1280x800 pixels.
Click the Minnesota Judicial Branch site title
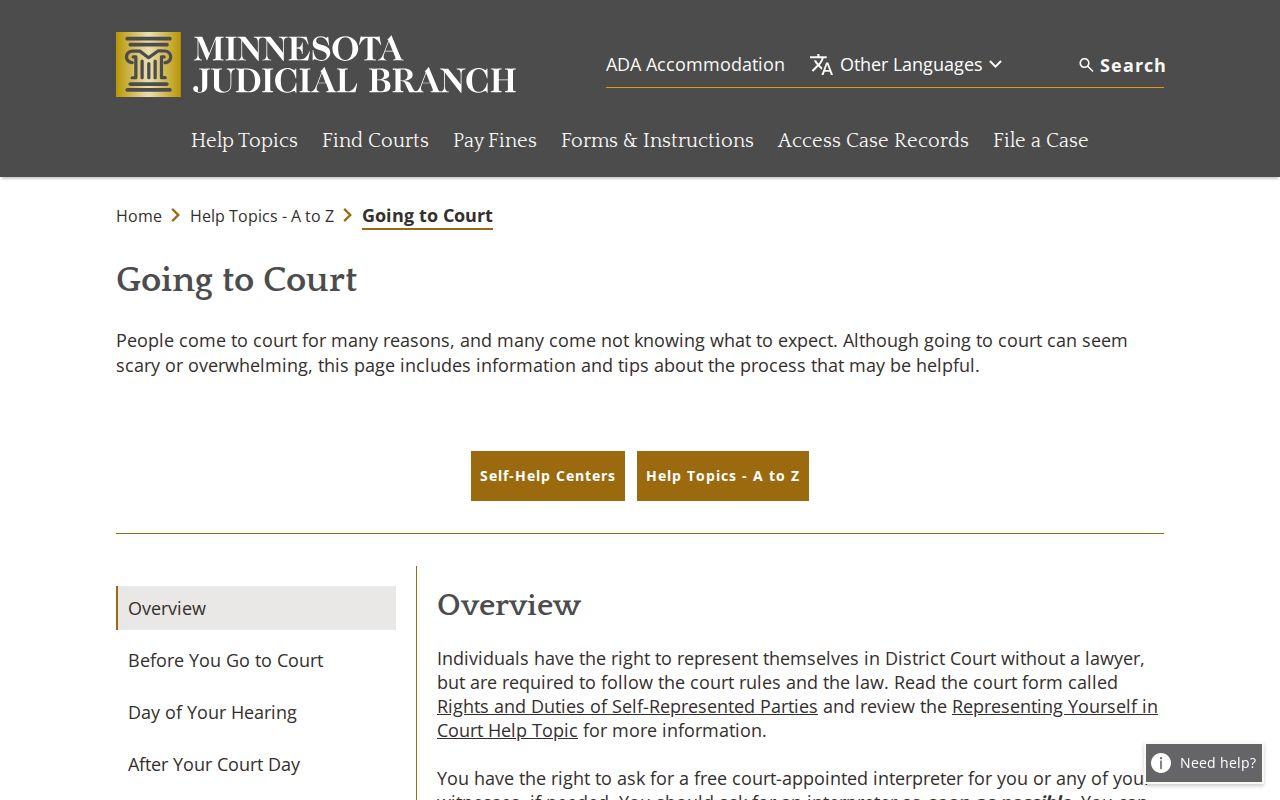pos(355,65)
